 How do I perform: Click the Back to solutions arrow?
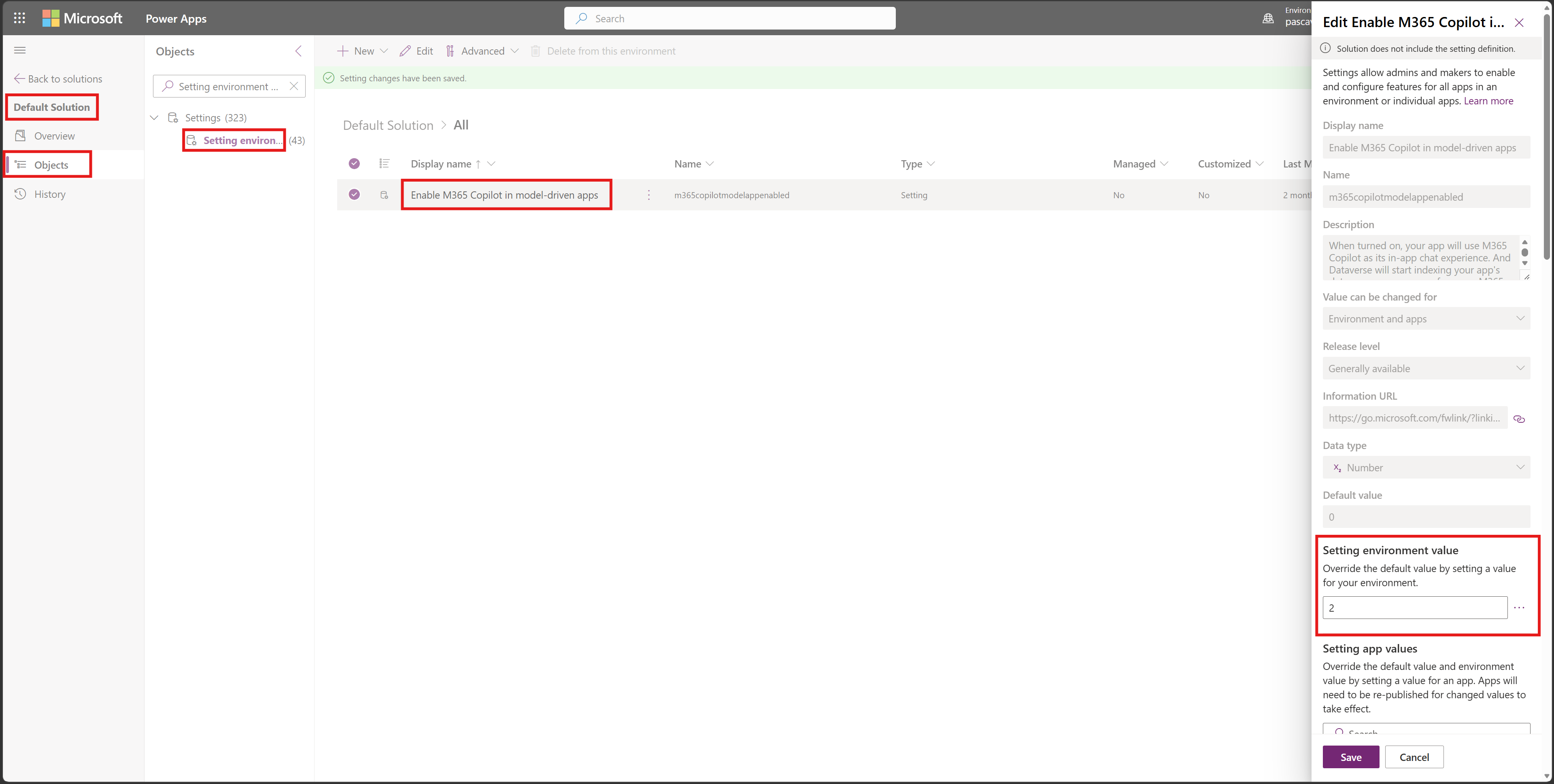(x=19, y=78)
